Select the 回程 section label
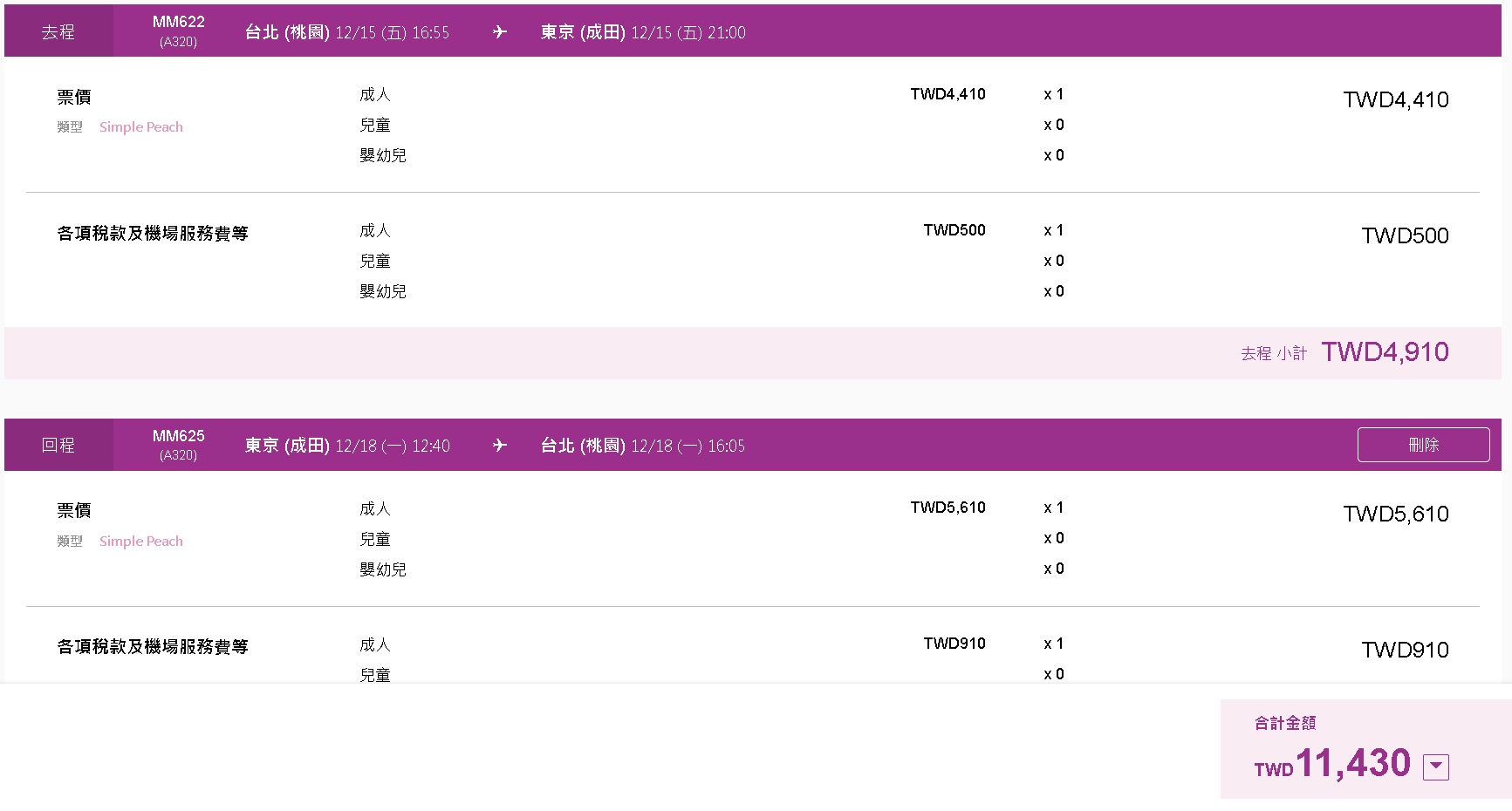Screen dimensions: 1512x811 [58, 446]
